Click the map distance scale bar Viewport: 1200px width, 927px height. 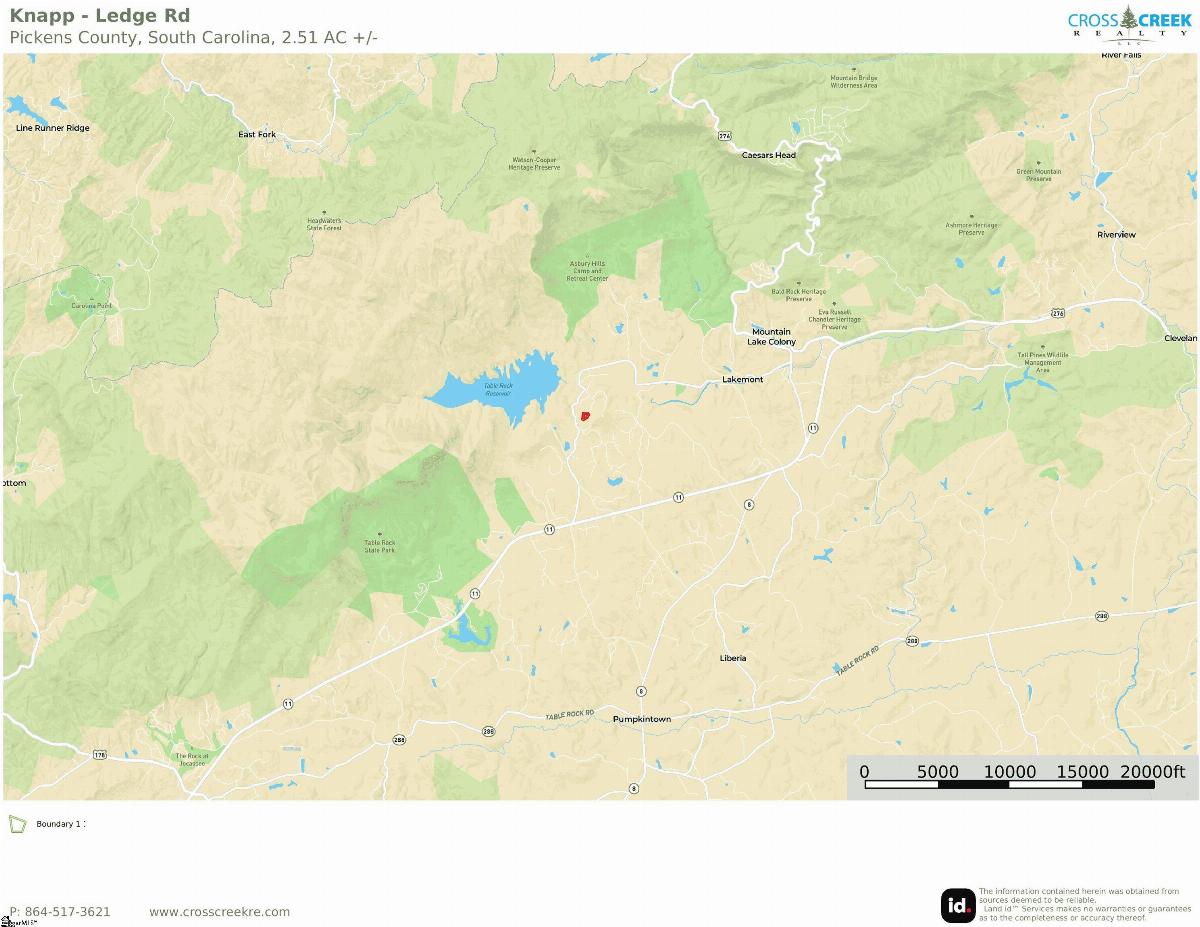pos(1009,784)
